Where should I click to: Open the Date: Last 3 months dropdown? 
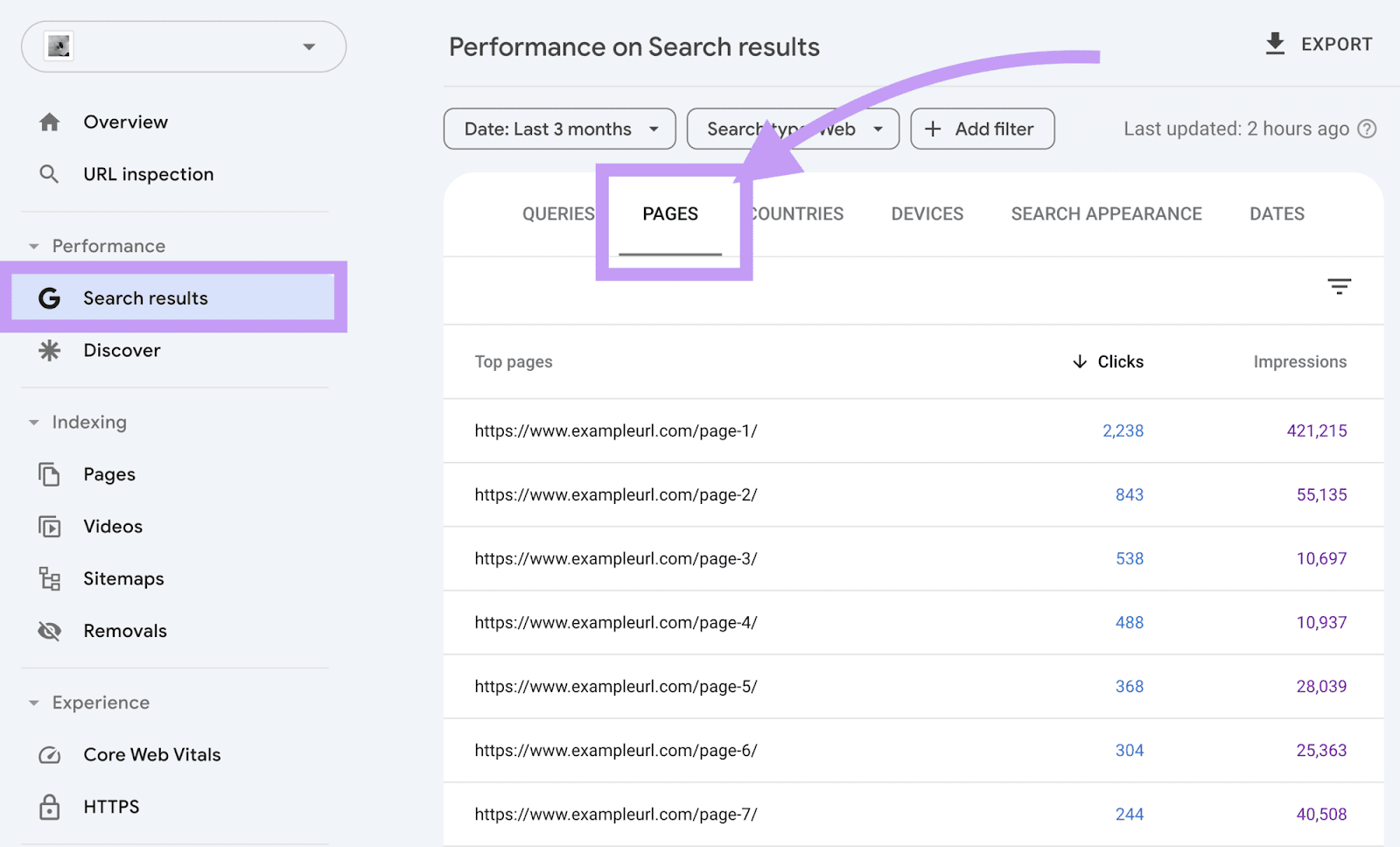pyautogui.click(x=558, y=129)
